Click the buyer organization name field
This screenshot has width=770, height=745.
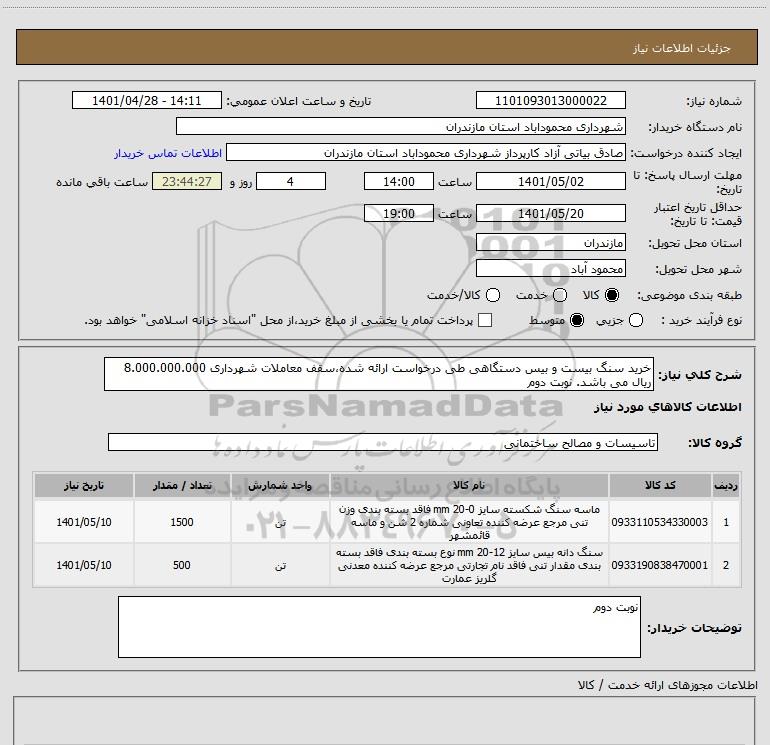pyautogui.click(x=401, y=127)
